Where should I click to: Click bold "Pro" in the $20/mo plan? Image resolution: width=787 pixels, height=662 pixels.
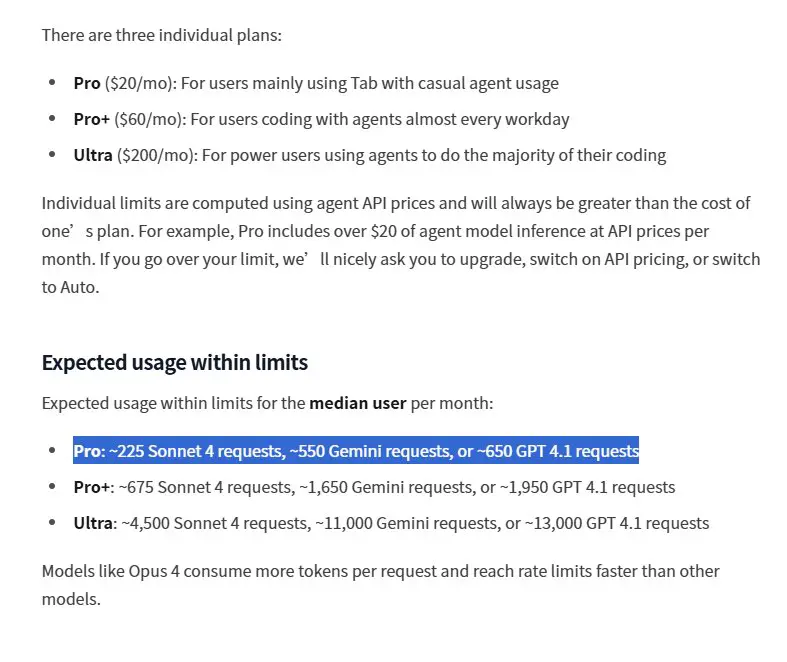[x=87, y=83]
